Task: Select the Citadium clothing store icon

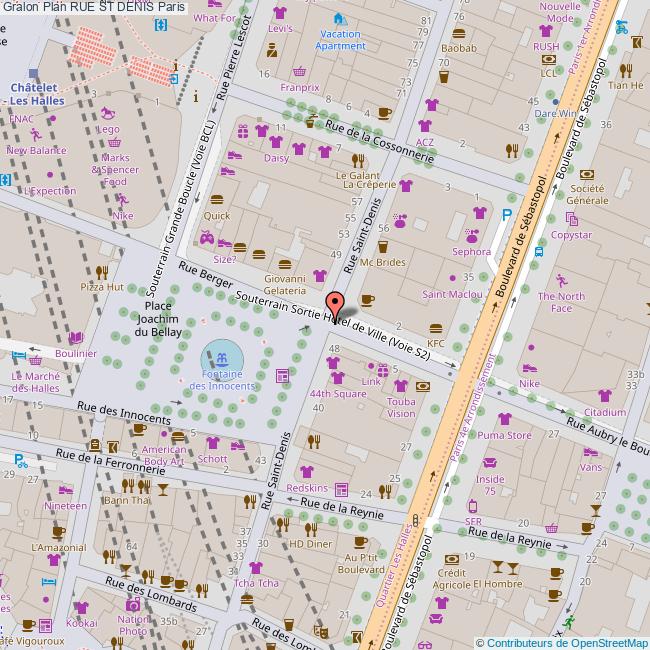Action: coord(604,396)
